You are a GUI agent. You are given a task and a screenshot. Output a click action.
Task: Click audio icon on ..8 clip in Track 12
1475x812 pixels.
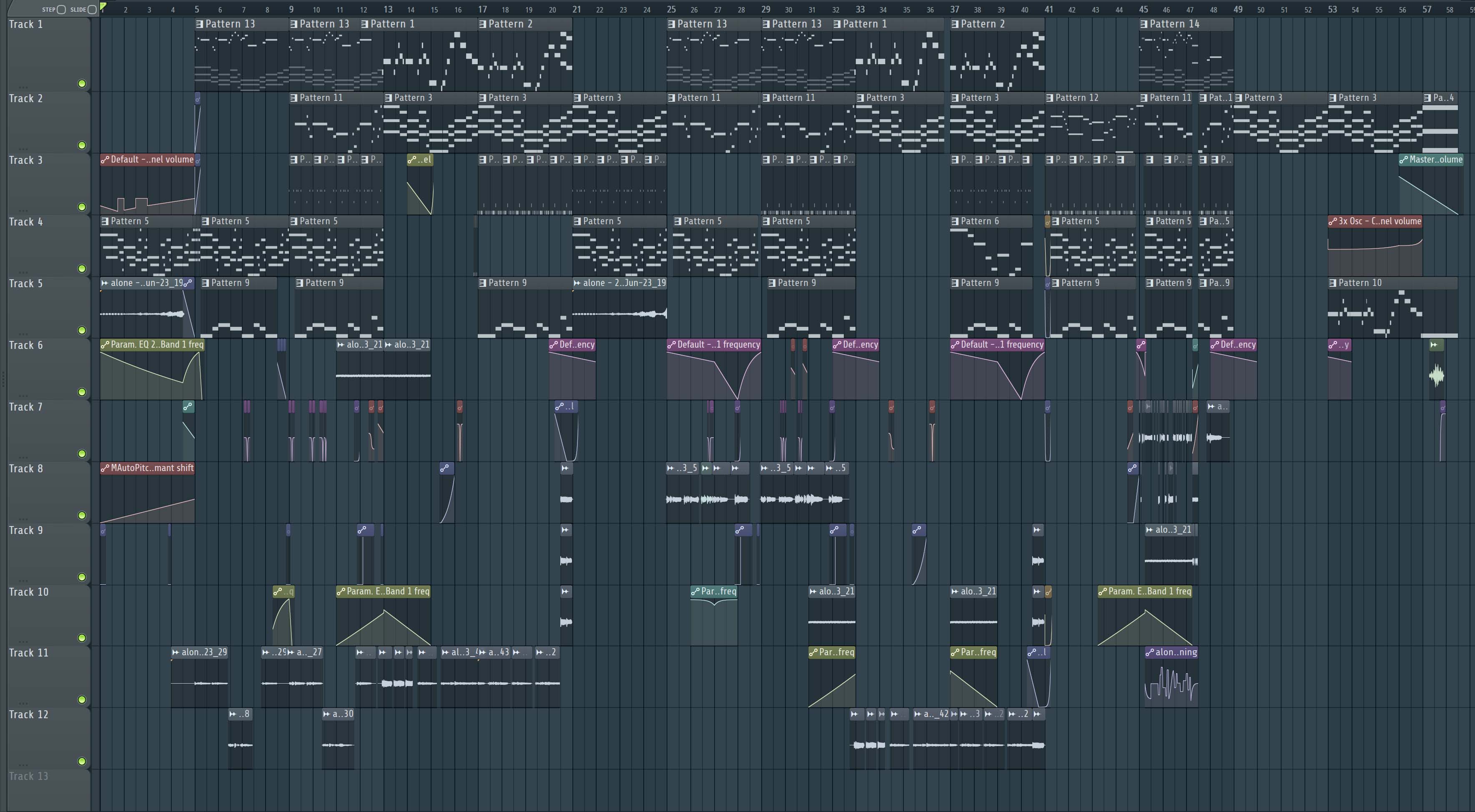tap(233, 714)
